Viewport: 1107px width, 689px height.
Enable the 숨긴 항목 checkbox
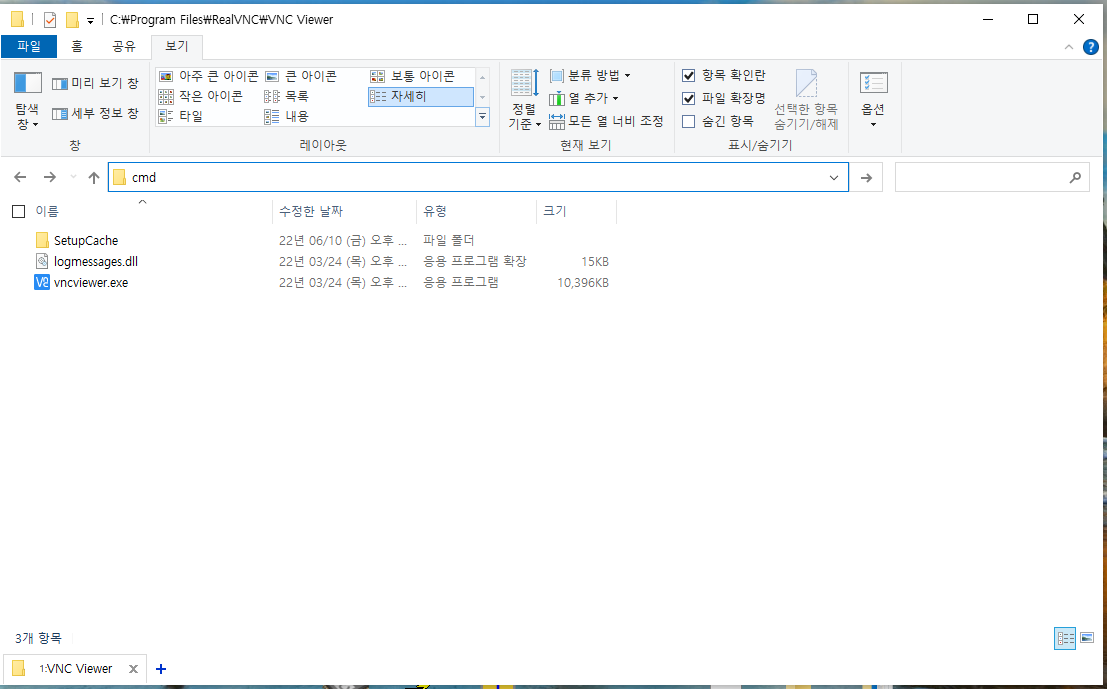pos(689,121)
